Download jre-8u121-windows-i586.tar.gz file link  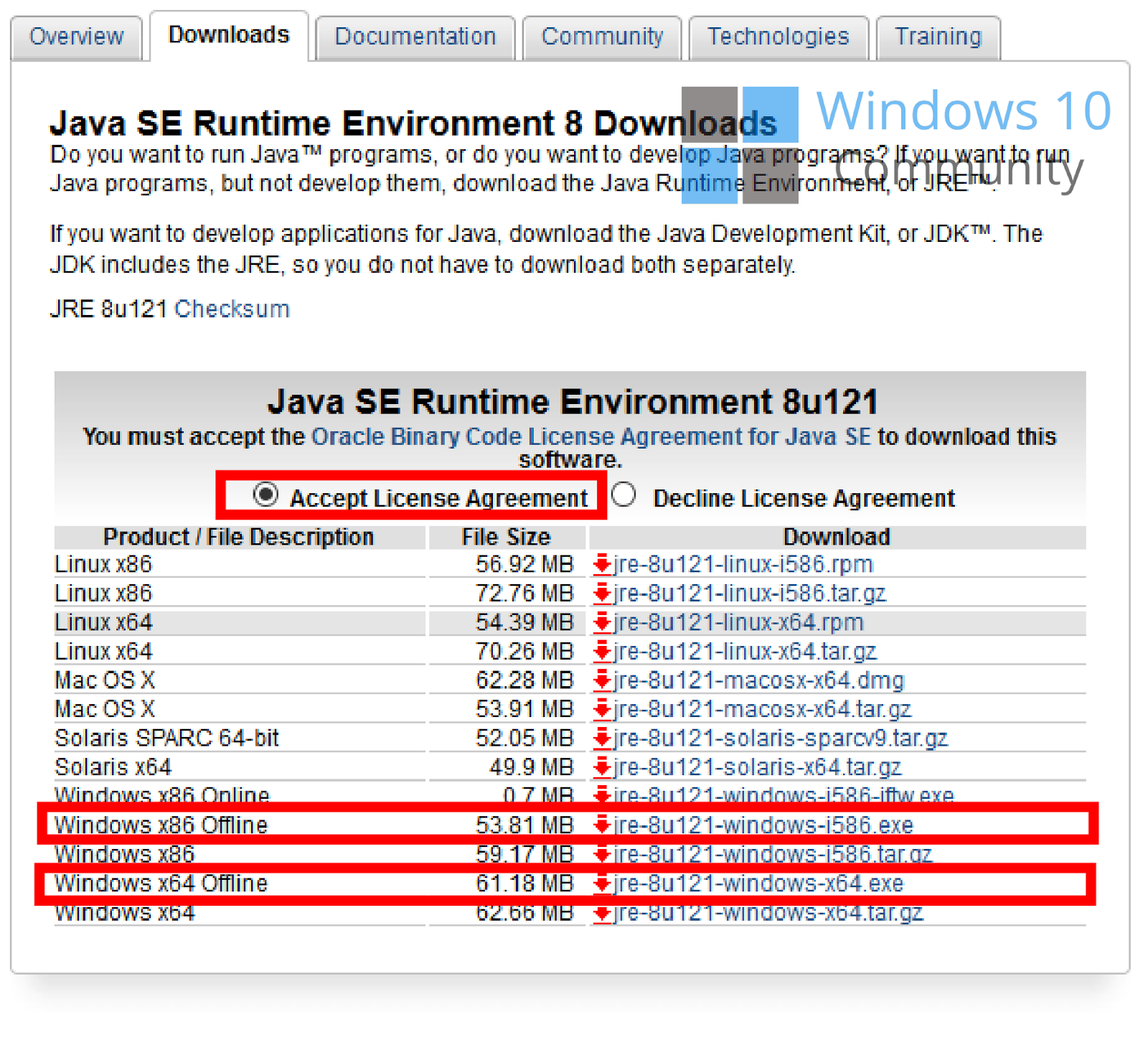(x=773, y=855)
